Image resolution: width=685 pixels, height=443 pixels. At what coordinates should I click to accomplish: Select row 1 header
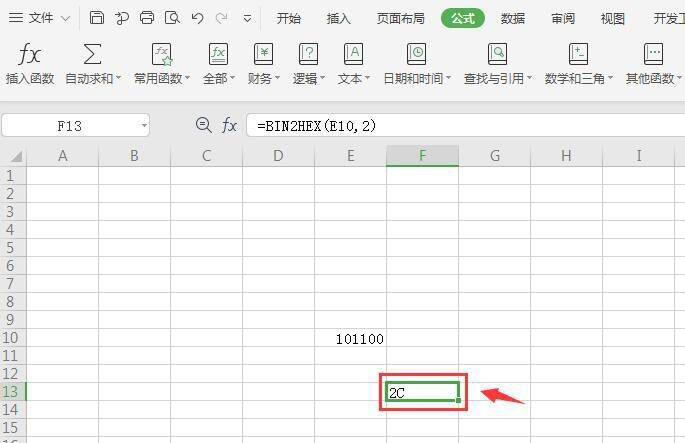click(13, 176)
